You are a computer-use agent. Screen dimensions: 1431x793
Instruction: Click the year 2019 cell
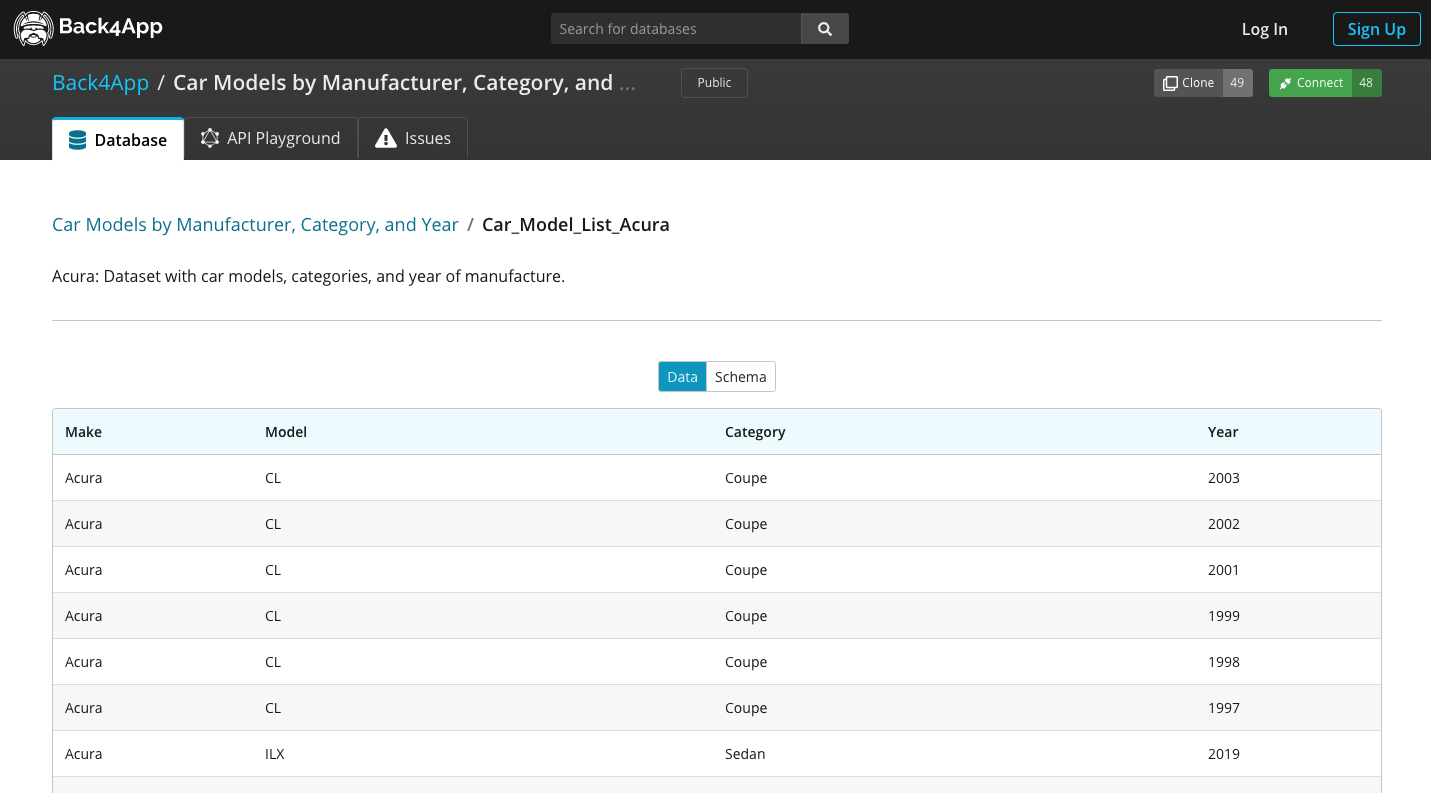pos(1224,754)
